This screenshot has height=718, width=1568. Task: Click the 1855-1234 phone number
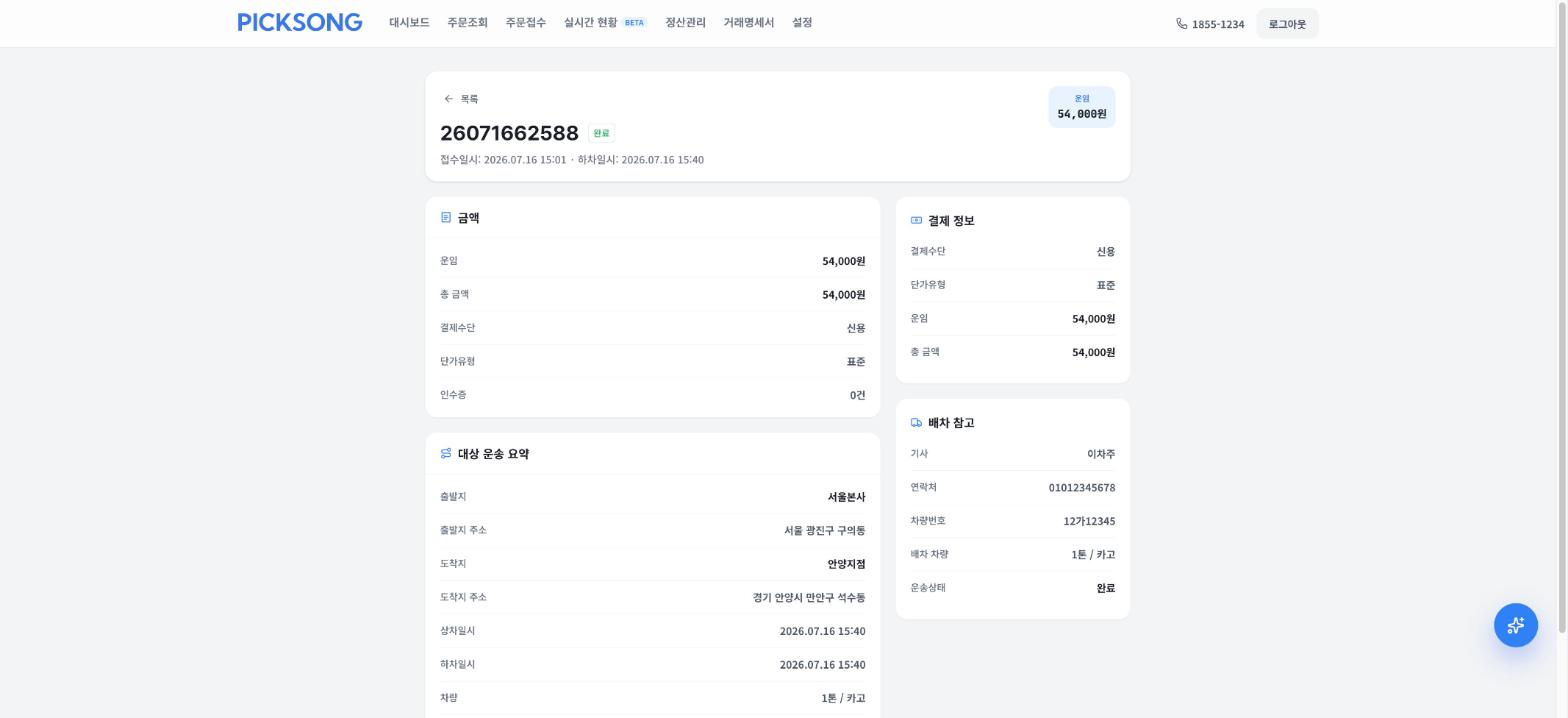[1218, 24]
